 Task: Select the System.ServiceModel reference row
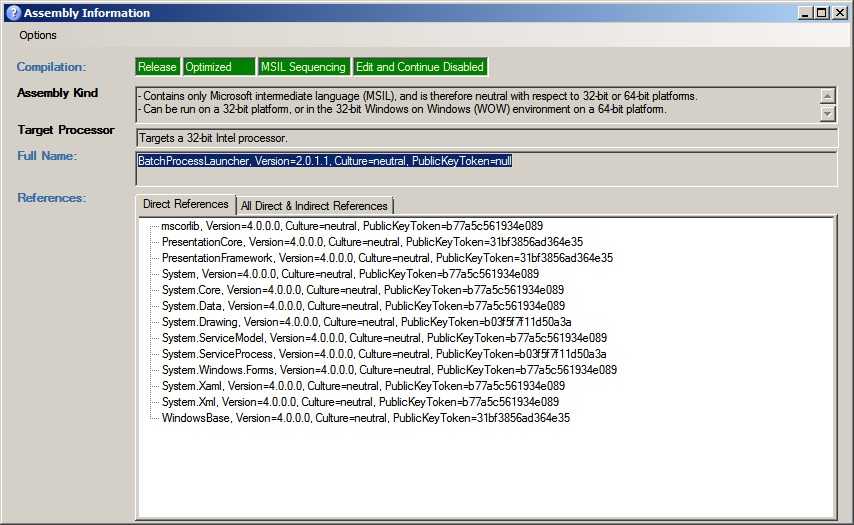point(384,338)
